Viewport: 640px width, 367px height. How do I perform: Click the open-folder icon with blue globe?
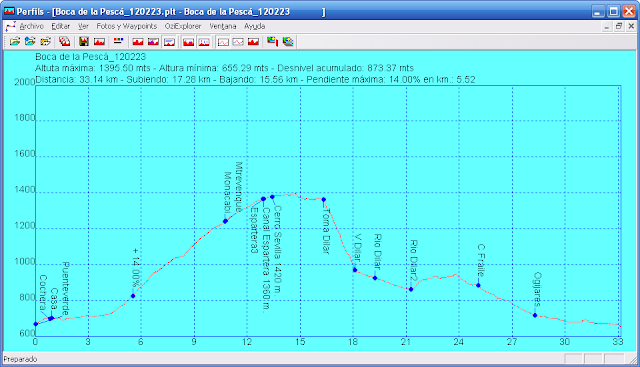(30, 42)
